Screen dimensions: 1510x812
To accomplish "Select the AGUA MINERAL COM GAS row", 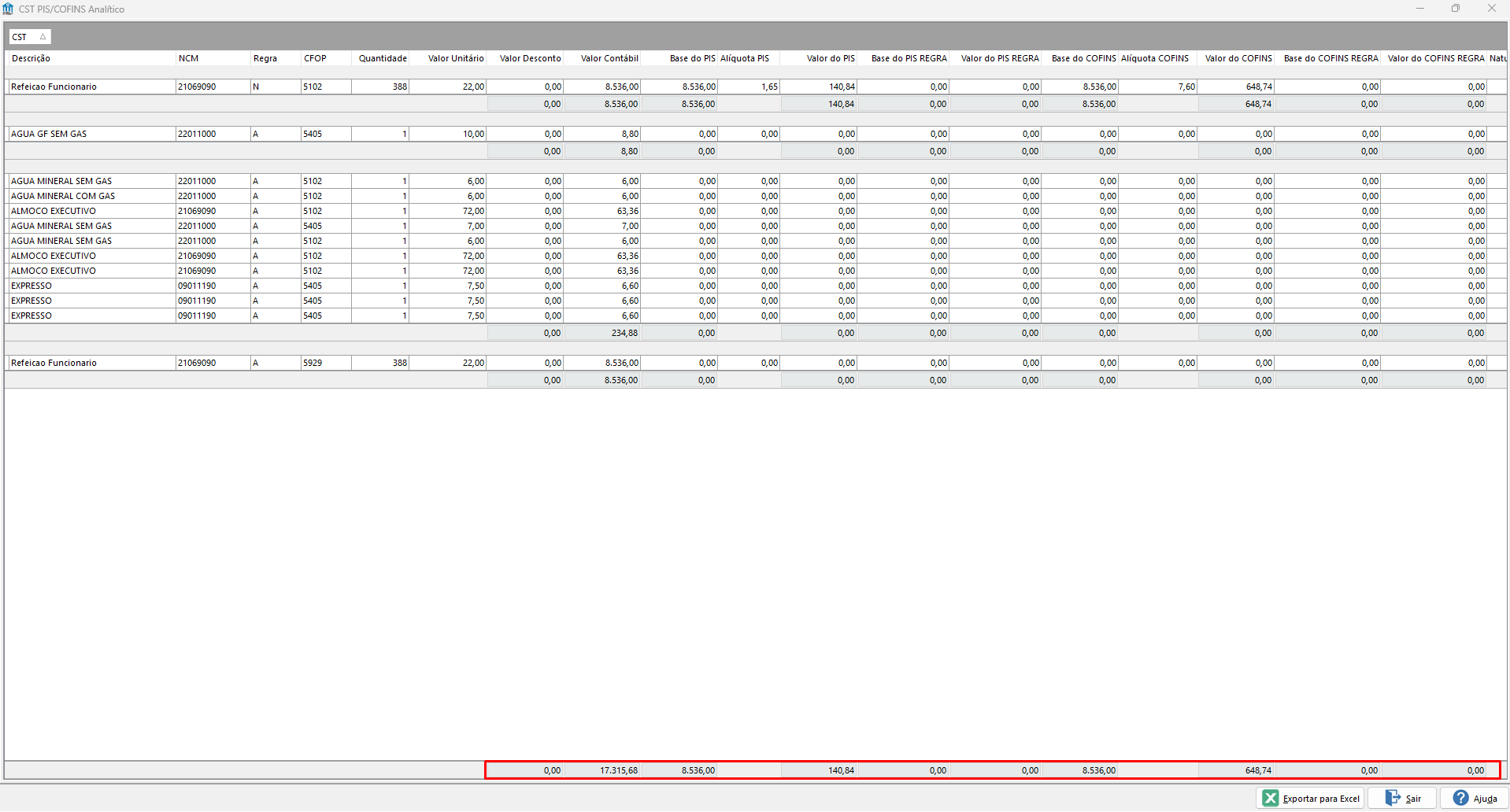I will (x=756, y=196).
